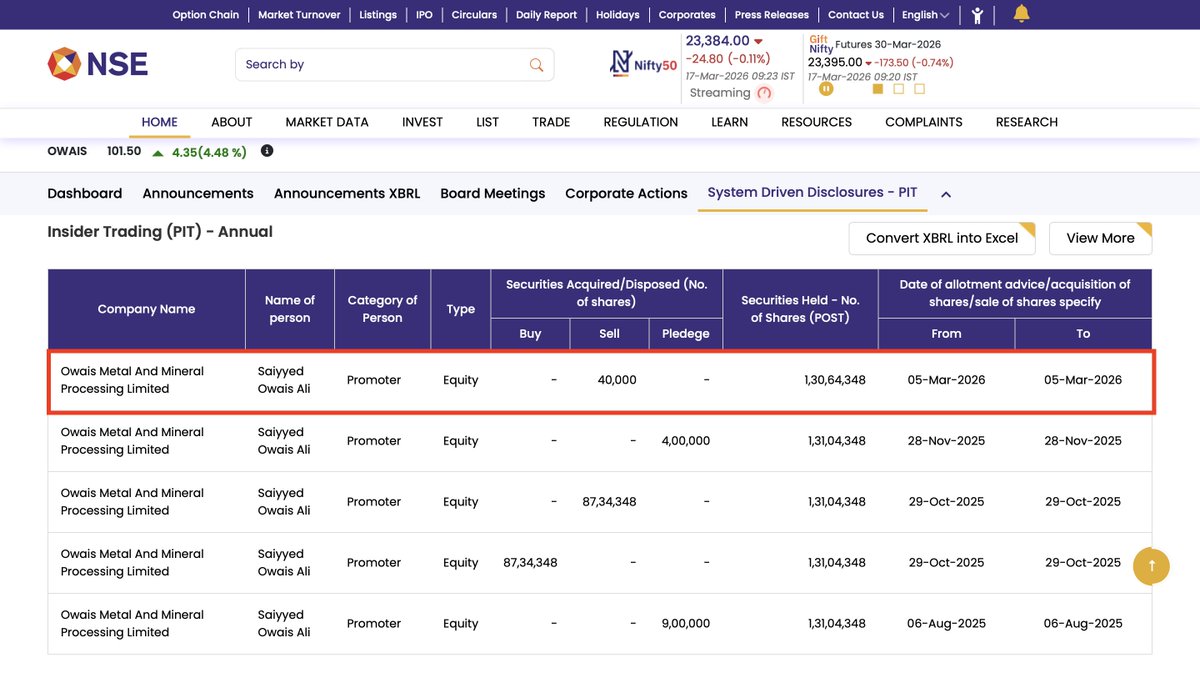The width and height of the screenshot is (1200, 673).
Task: Switch to the Board Meetings tab
Action: click(x=493, y=194)
